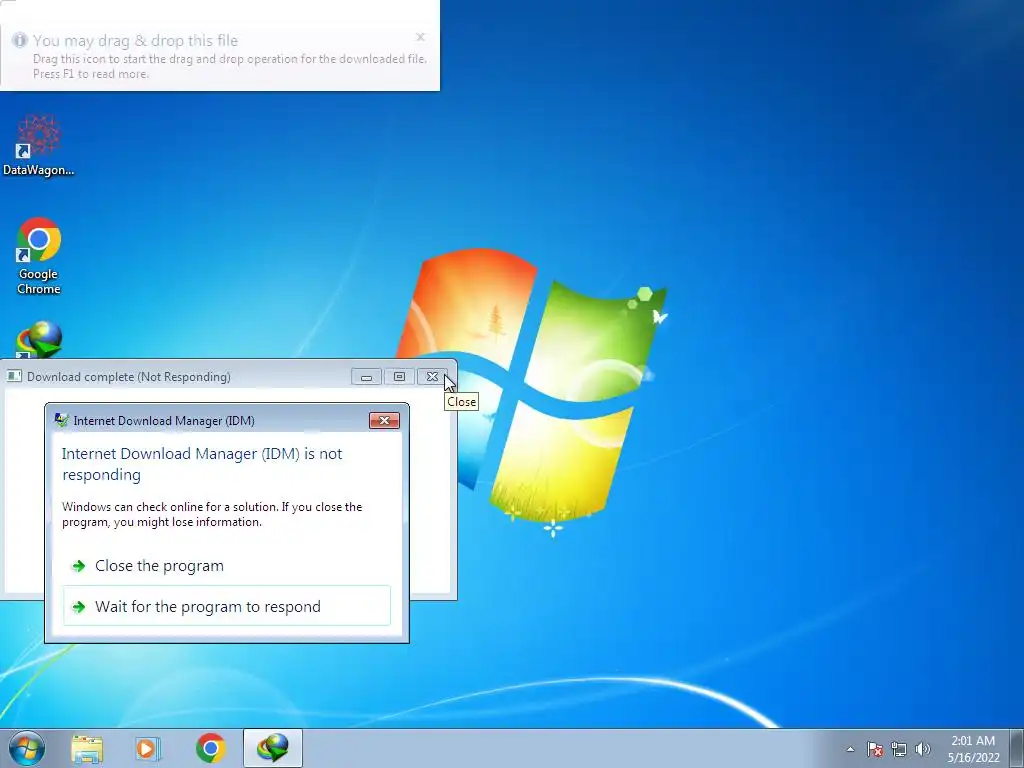
Task: Click the Download complete window title icon
Action: [14, 376]
